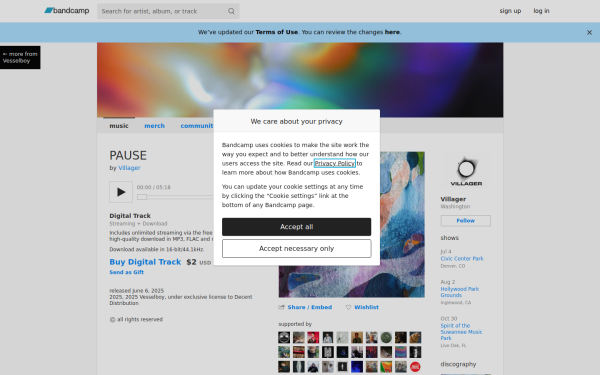Click first supporter avatar in top row
The width and height of the screenshot is (600, 375).
tap(284, 338)
